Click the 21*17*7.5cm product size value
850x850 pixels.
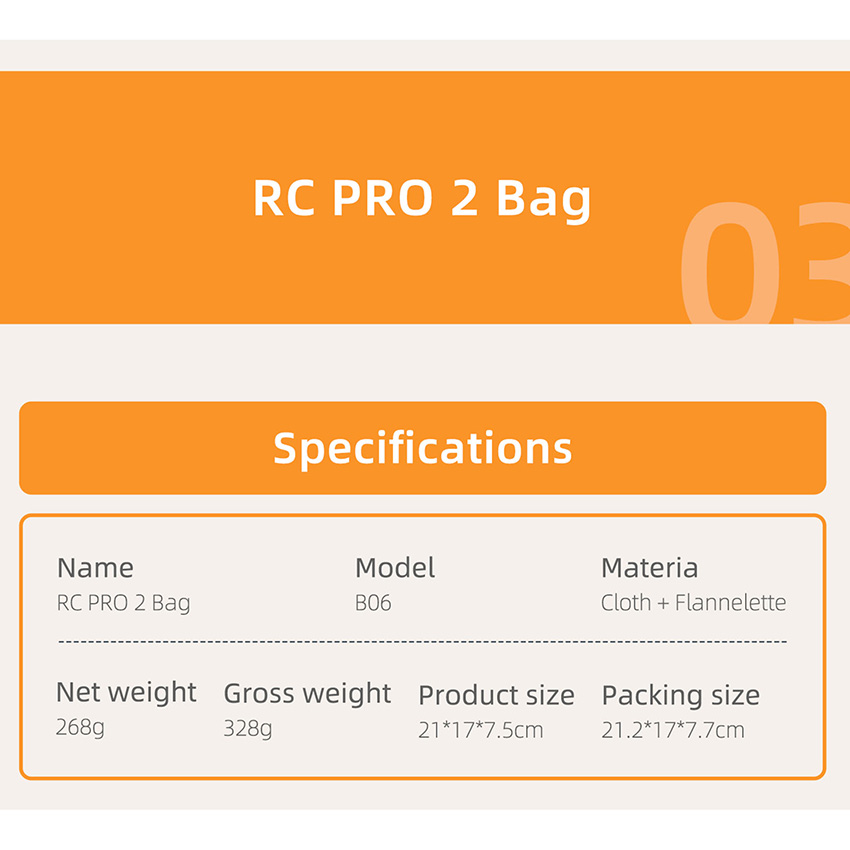[x=480, y=730]
